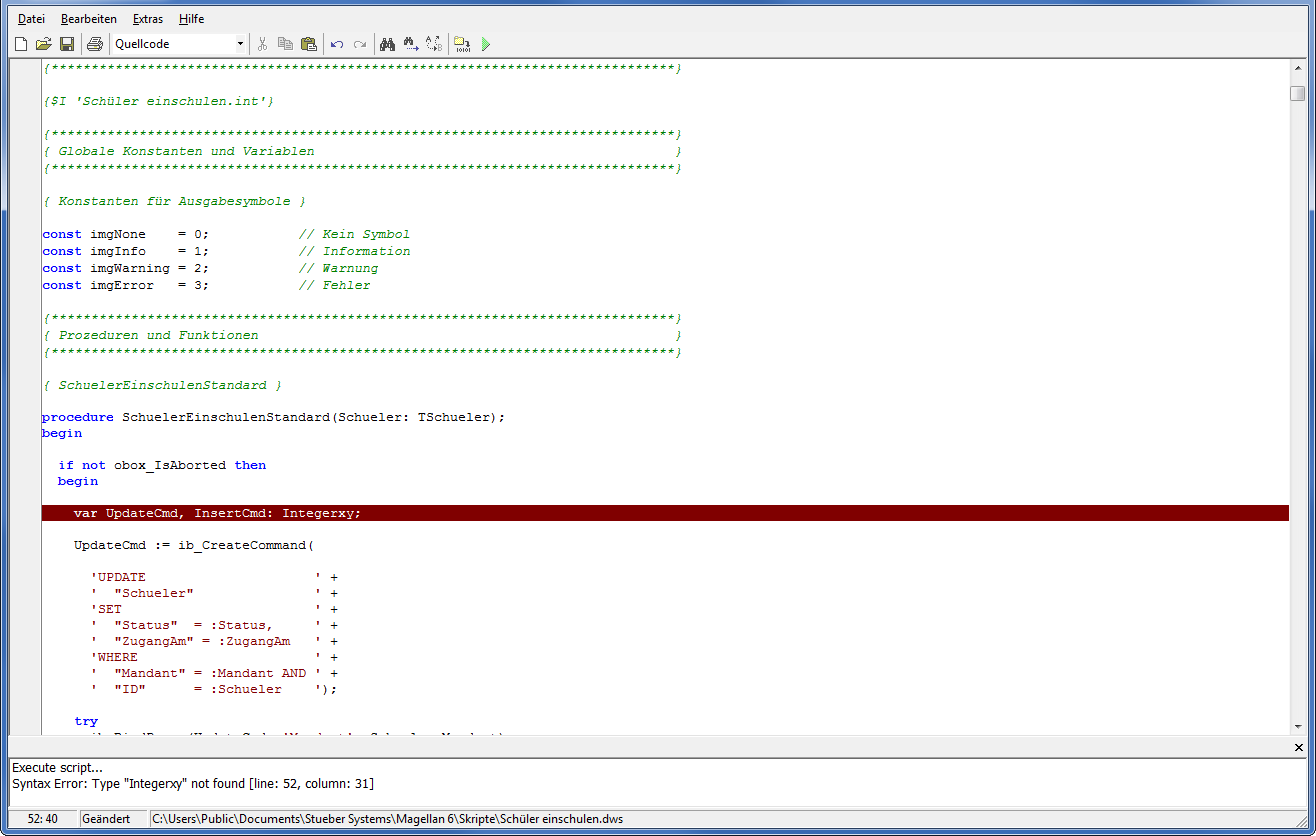Close the message output panel
This screenshot has height=836, width=1316.
[x=1299, y=748]
